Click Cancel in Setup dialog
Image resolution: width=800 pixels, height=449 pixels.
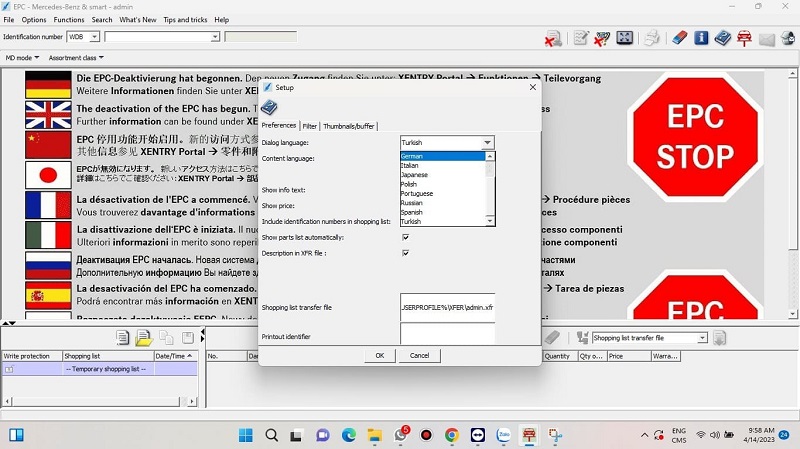(419, 356)
